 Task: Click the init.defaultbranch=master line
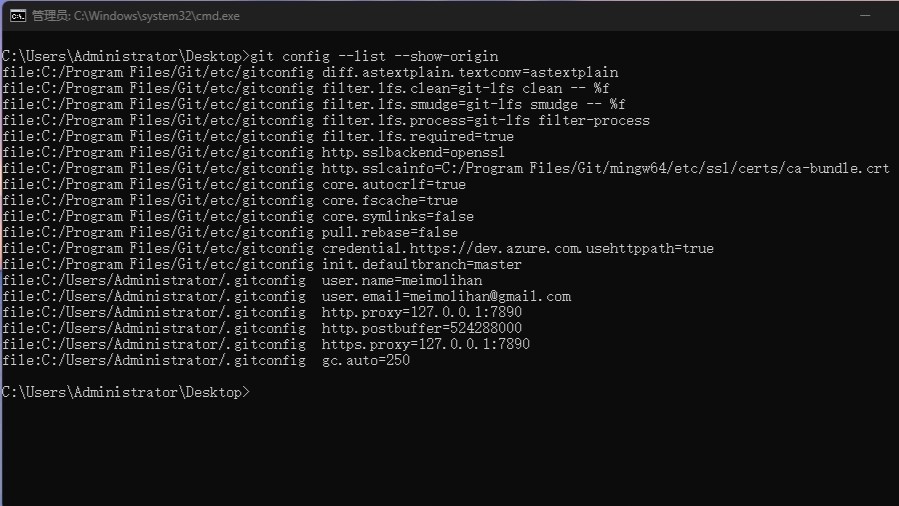[x=262, y=264]
